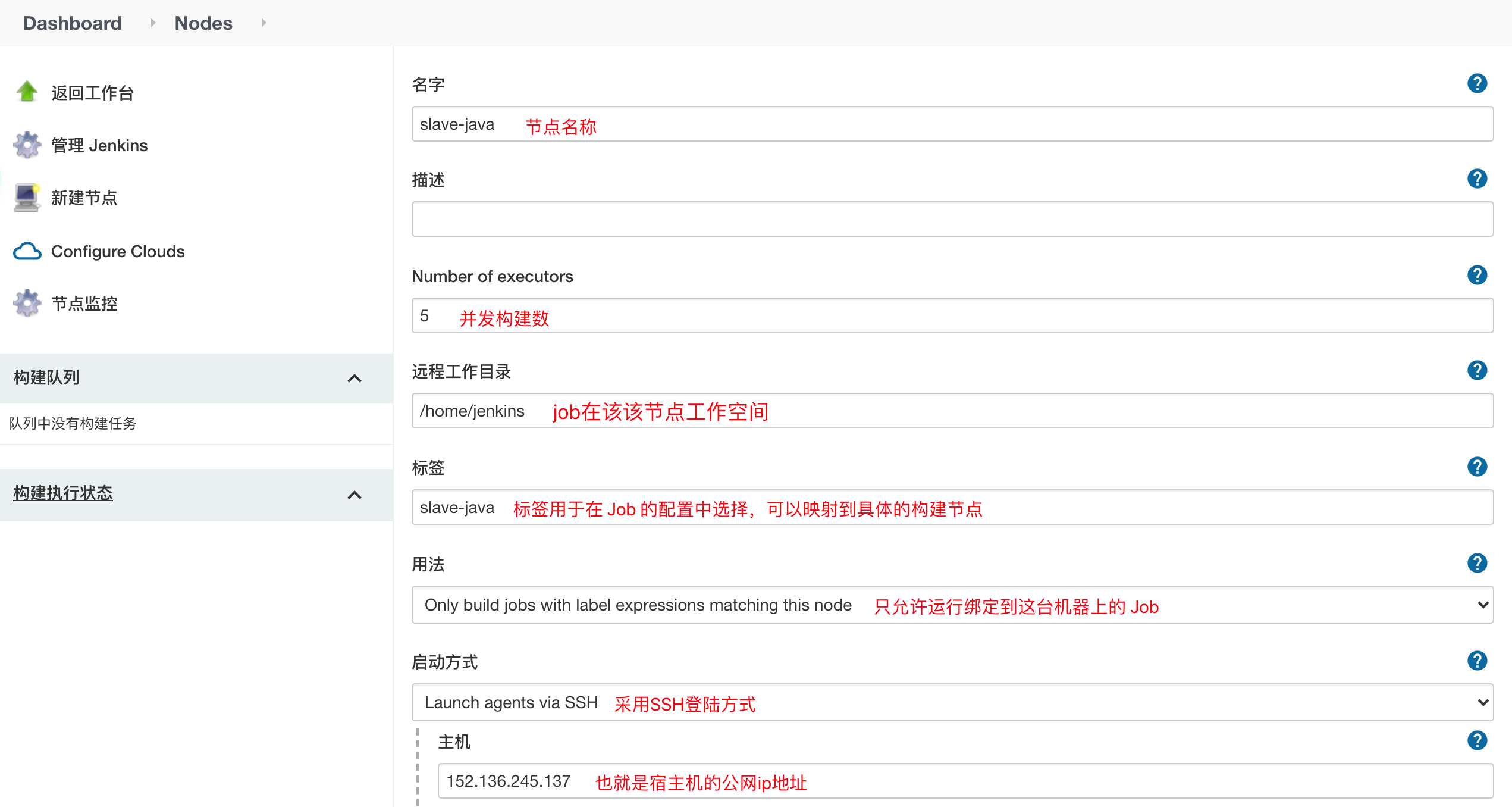This screenshot has width=1512, height=807.
Task: Collapse the 构建队列 panel
Action: [355, 379]
